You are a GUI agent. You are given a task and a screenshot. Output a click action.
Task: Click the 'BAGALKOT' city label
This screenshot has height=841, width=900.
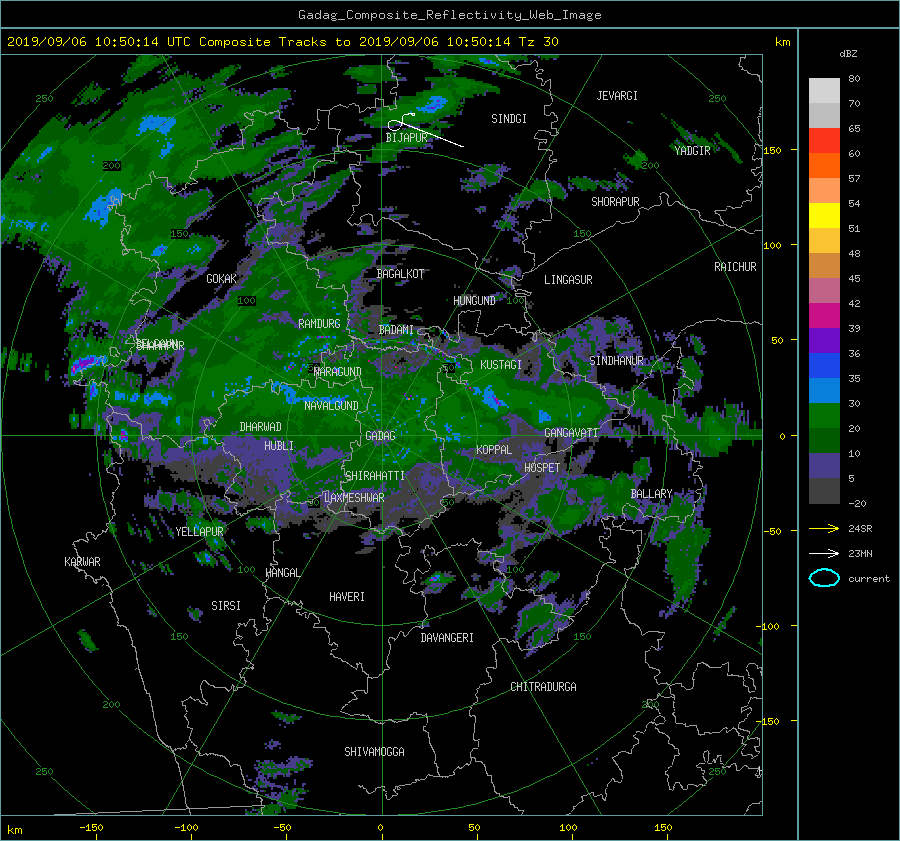coord(400,274)
